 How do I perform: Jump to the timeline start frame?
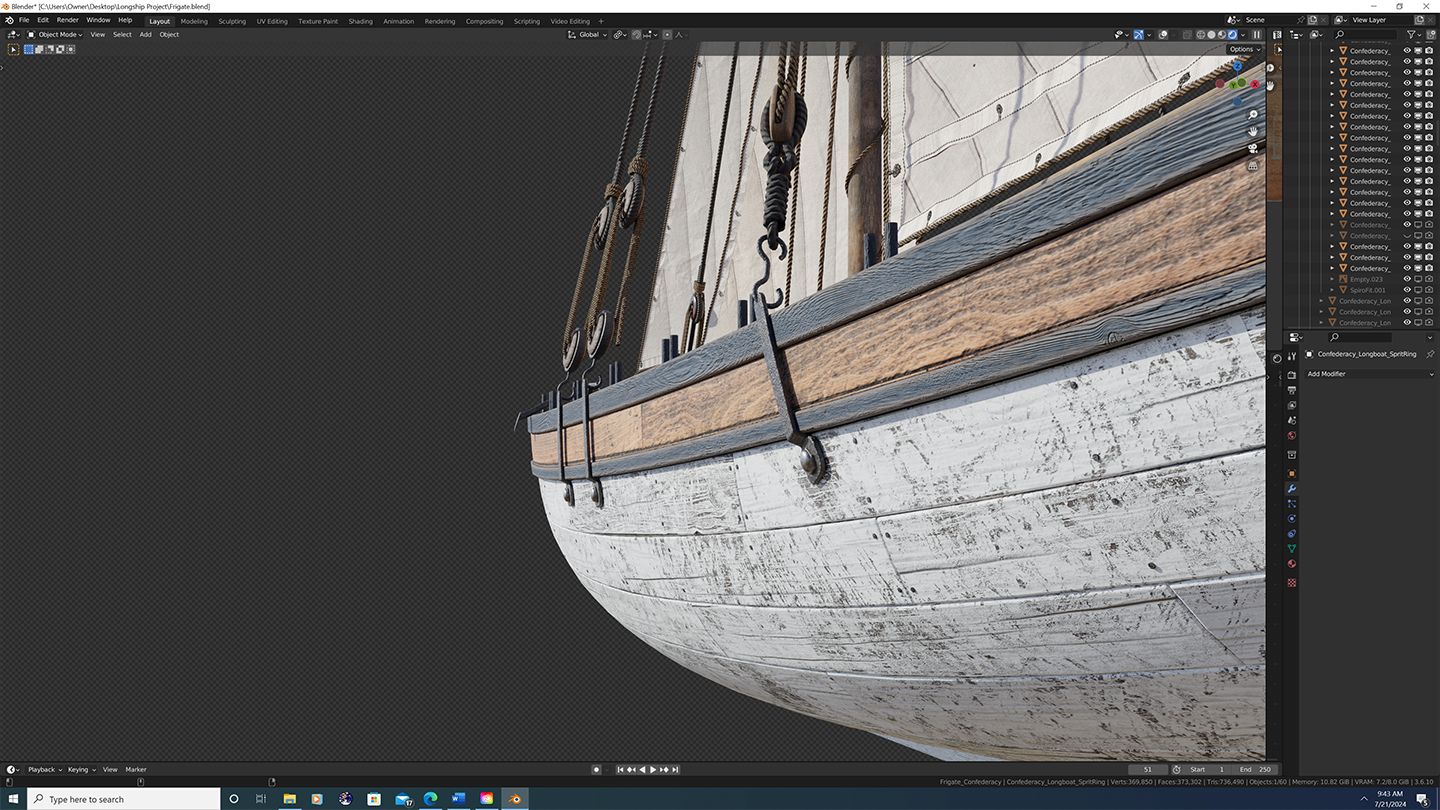coord(620,769)
